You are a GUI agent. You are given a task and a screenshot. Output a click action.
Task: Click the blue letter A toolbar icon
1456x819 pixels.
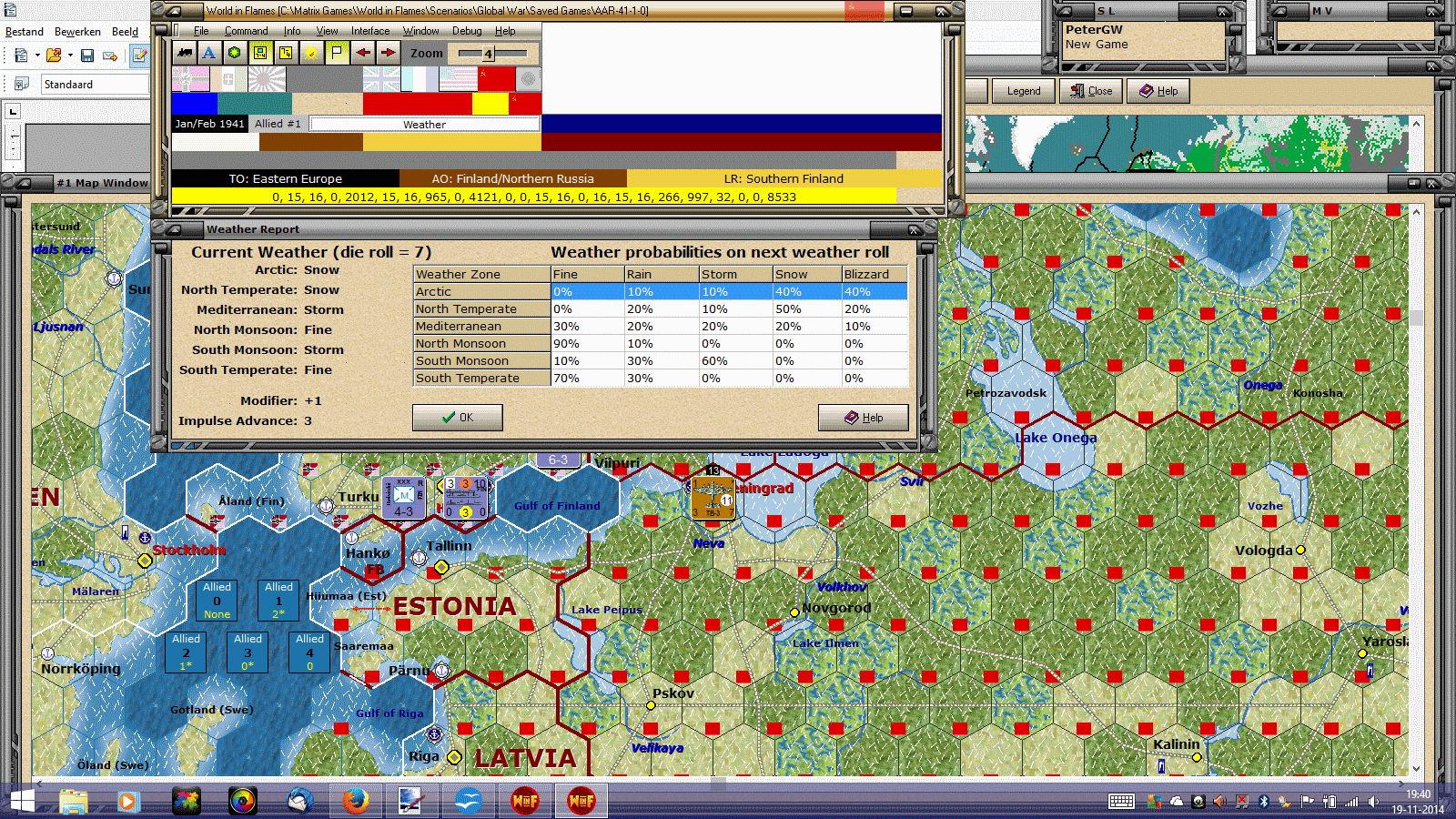pos(209,53)
